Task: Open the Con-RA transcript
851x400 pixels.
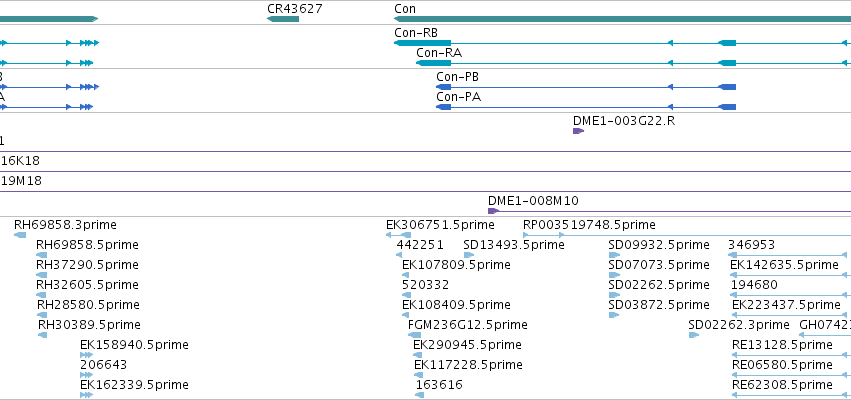Action: point(633,63)
